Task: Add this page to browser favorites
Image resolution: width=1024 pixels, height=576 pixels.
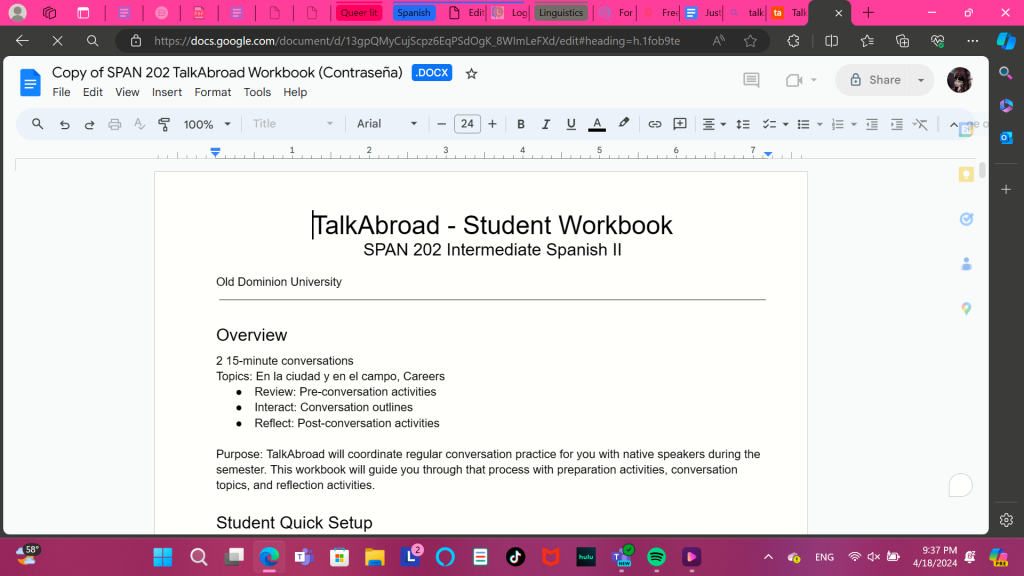Action: point(750,40)
